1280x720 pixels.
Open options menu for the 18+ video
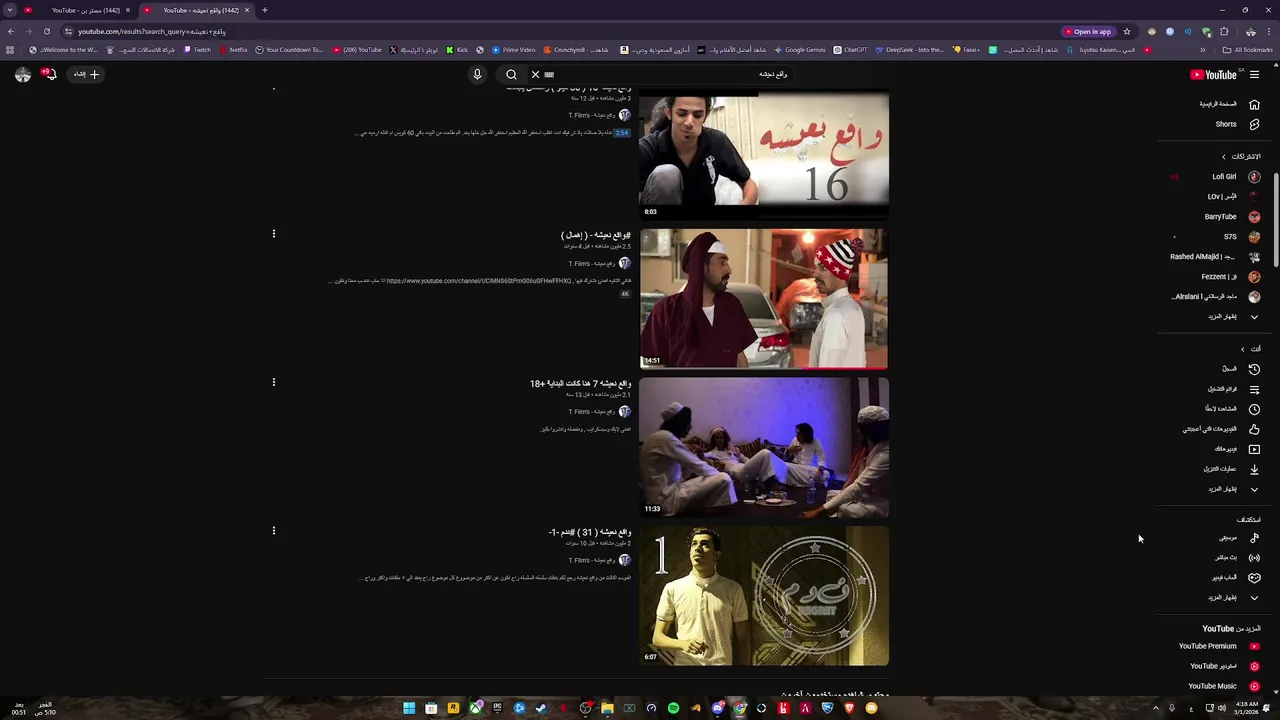coord(273,382)
